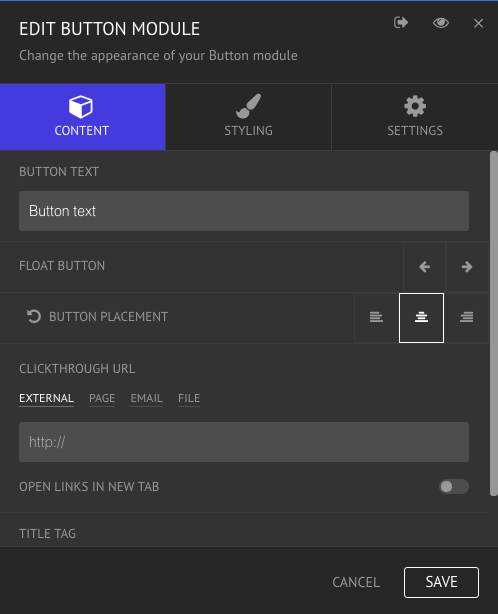Toggle the preview eye icon
The width and height of the screenshot is (498, 614).
441,23
